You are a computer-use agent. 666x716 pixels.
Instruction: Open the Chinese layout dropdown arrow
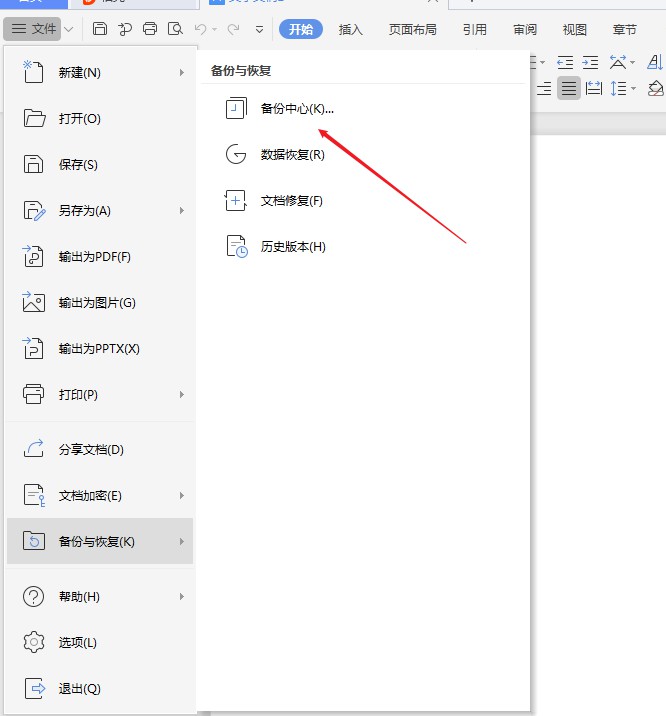pos(632,63)
